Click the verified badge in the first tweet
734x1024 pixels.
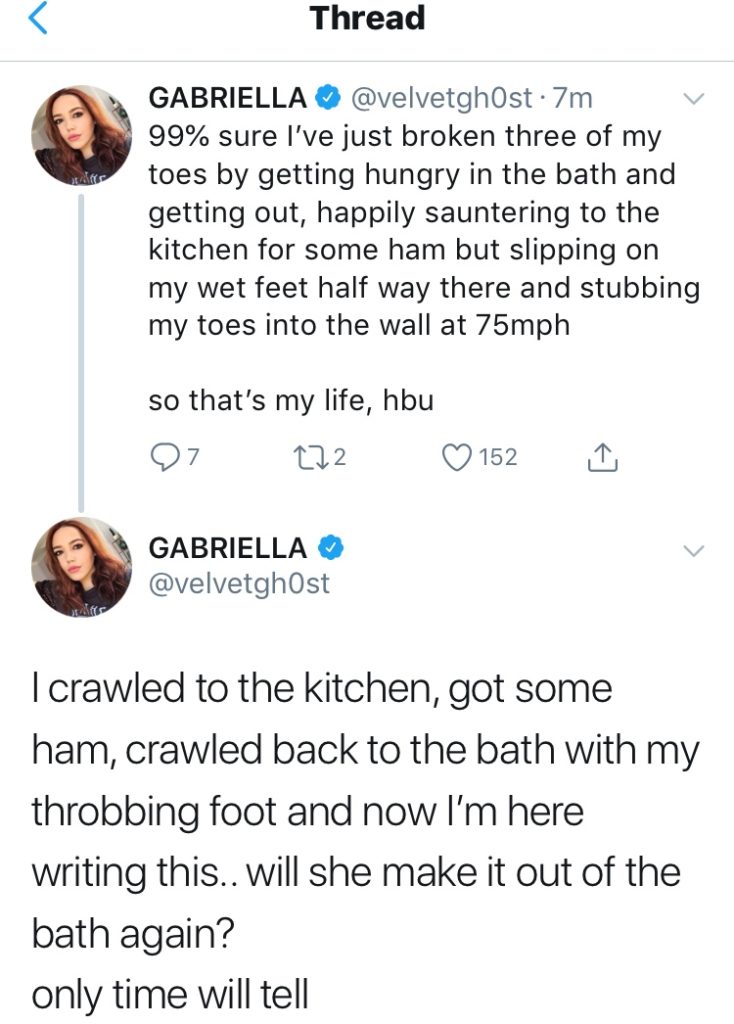(327, 99)
